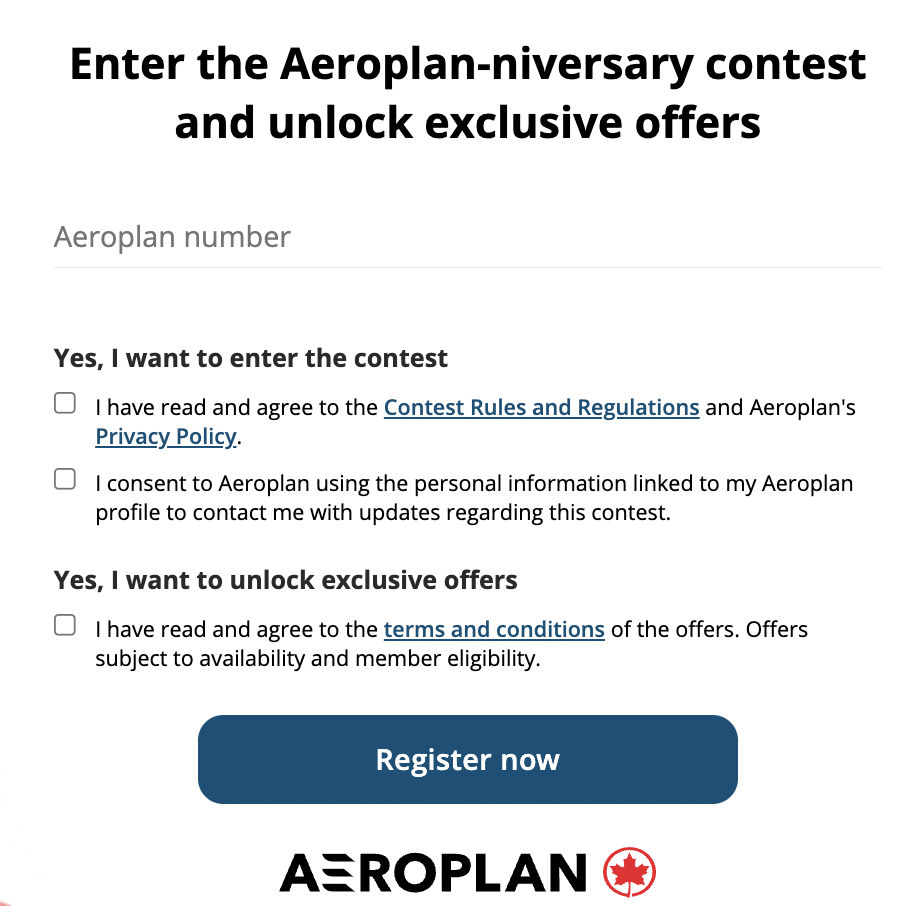Focus the Aeroplan number input field
The image size is (898, 906).
tap(467, 238)
